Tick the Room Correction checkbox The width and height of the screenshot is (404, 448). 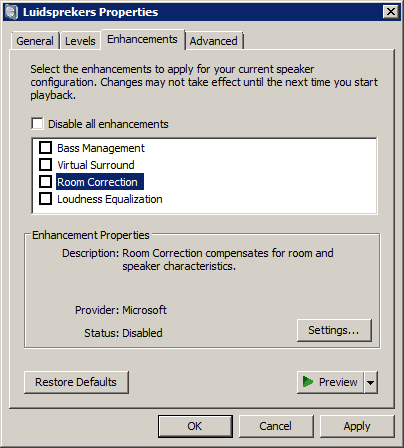(45, 182)
